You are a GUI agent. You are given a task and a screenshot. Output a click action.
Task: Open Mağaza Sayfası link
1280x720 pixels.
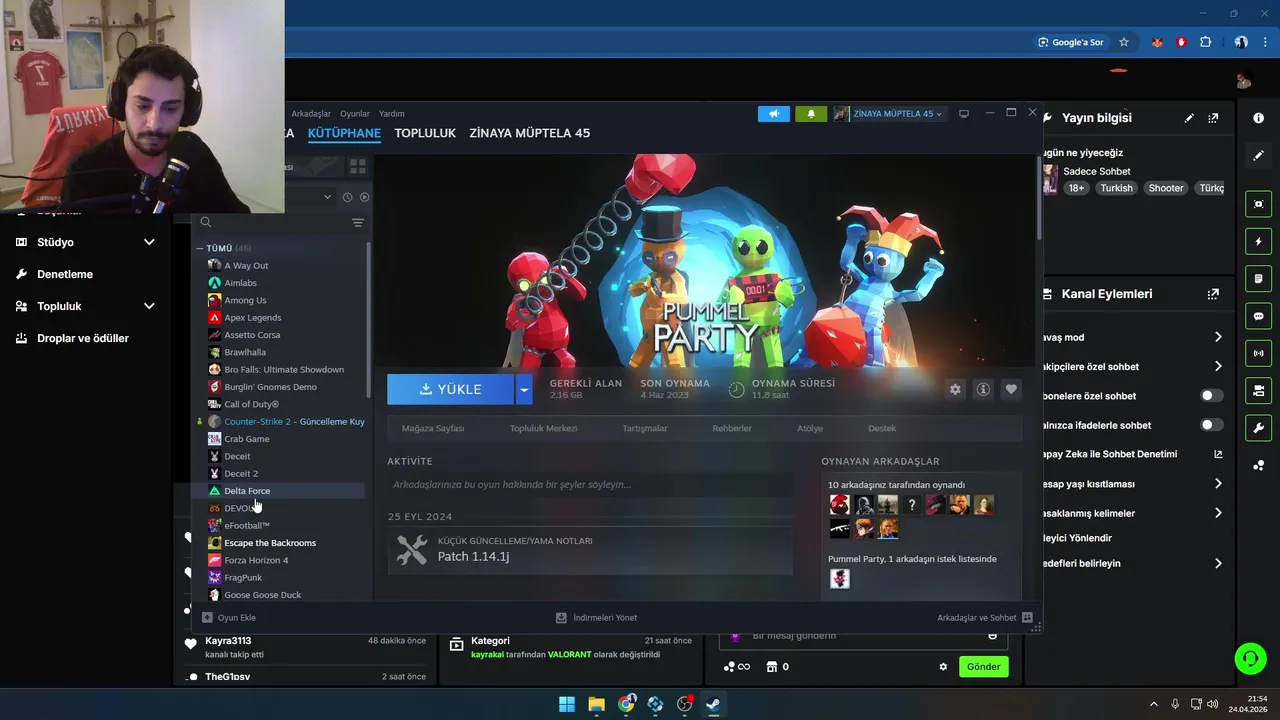433,428
